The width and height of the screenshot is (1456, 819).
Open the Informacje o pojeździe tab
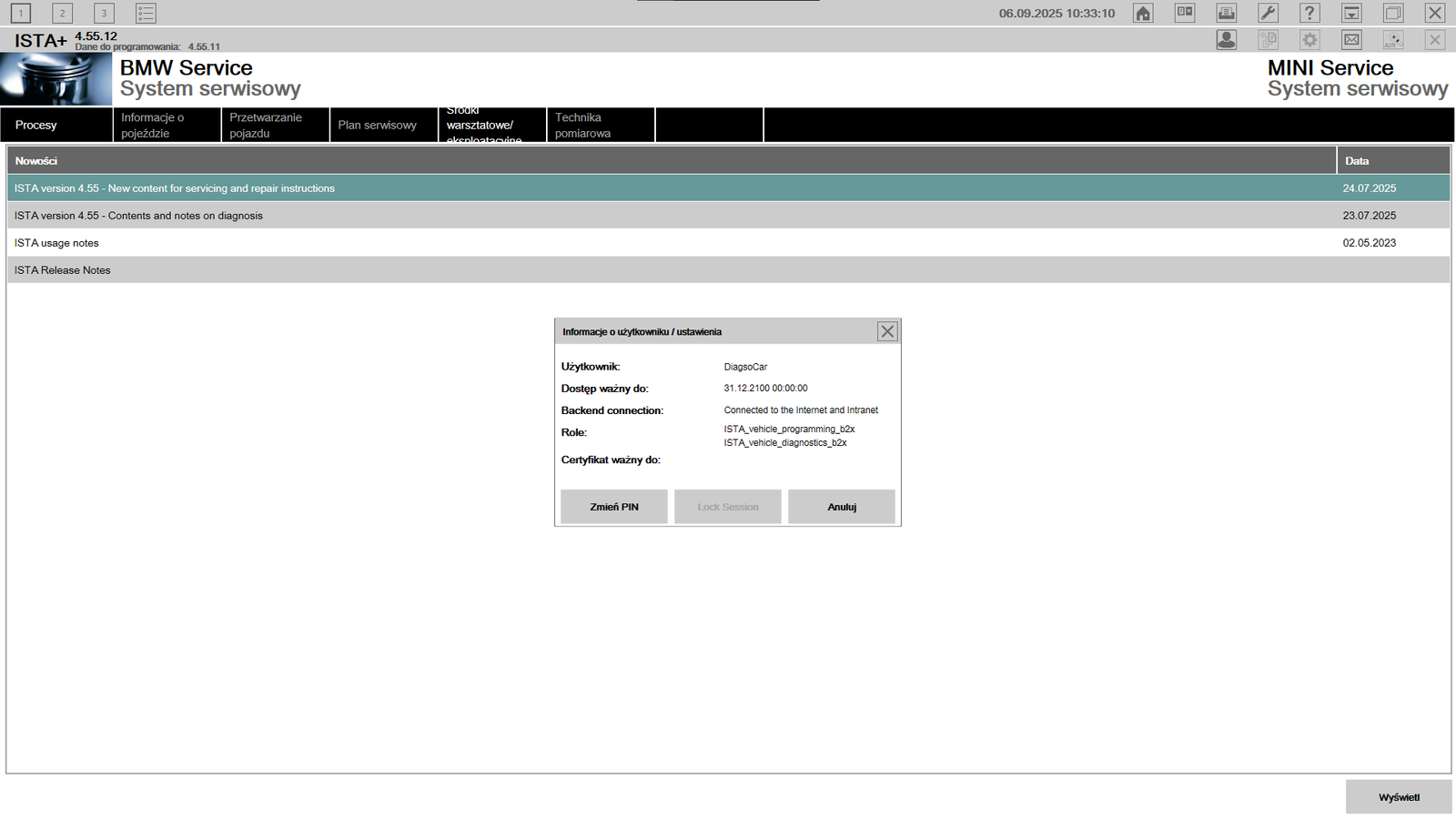(x=167, y=125)
